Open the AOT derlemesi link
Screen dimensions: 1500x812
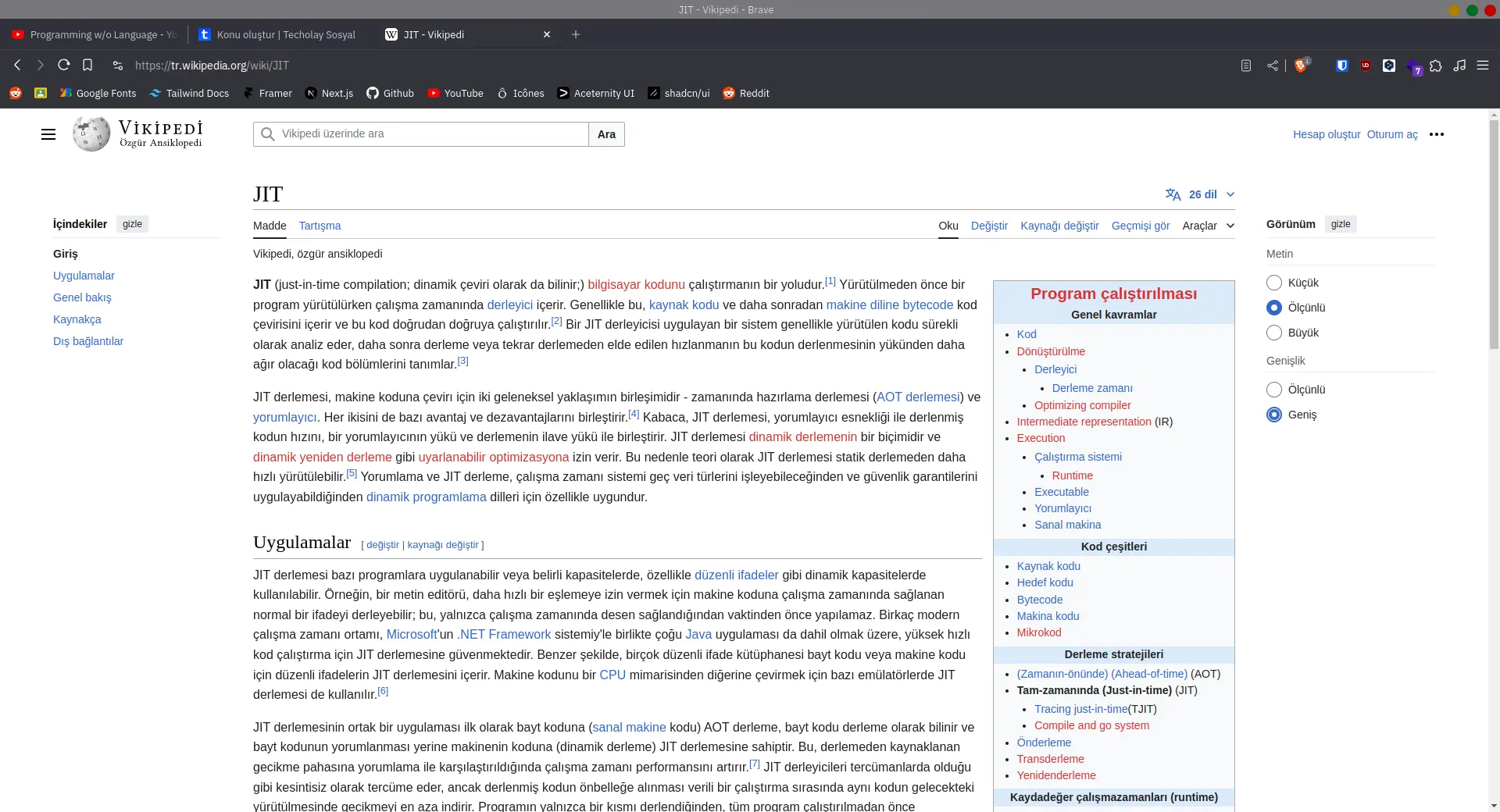[918, 397]
